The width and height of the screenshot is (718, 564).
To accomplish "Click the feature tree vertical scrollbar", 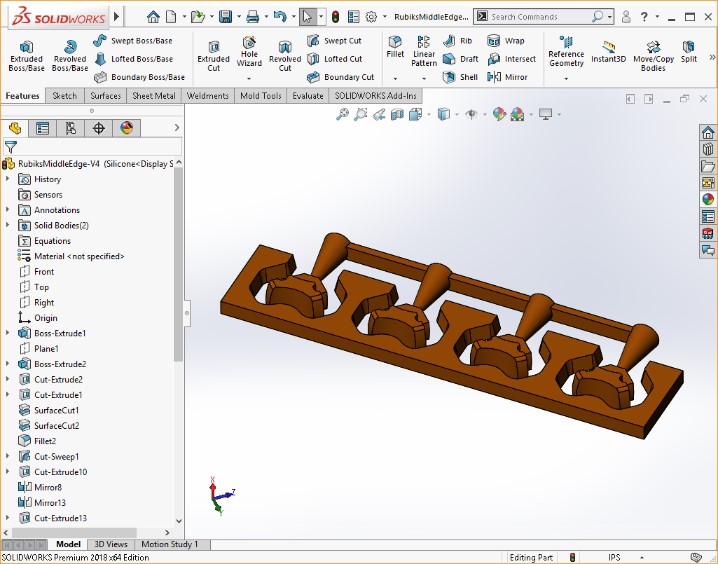I will (x=179, y=265).
